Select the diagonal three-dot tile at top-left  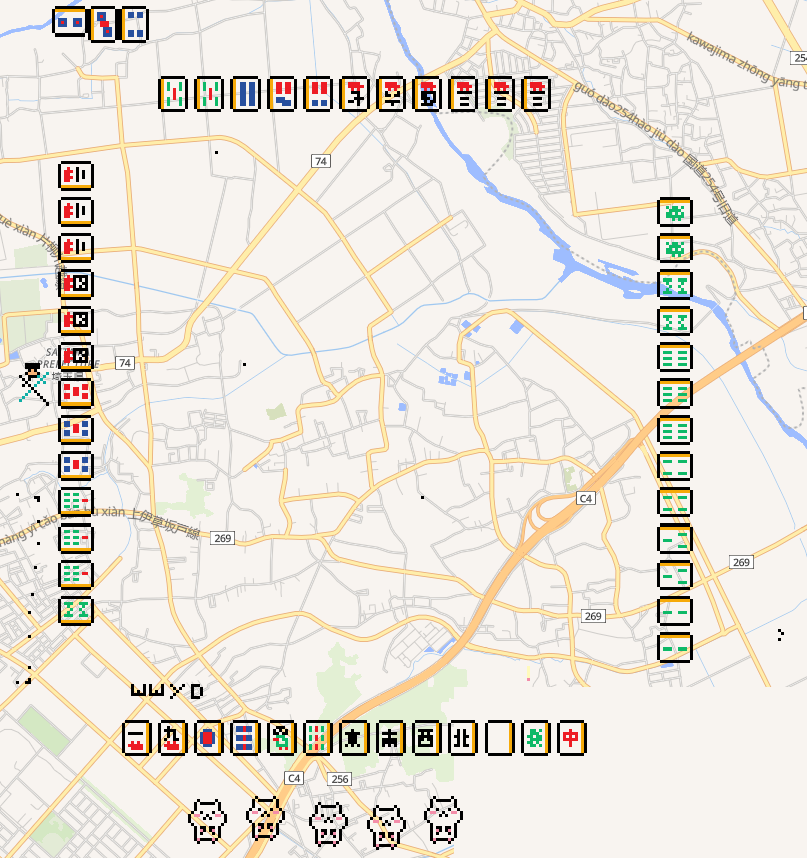(103, 24)
